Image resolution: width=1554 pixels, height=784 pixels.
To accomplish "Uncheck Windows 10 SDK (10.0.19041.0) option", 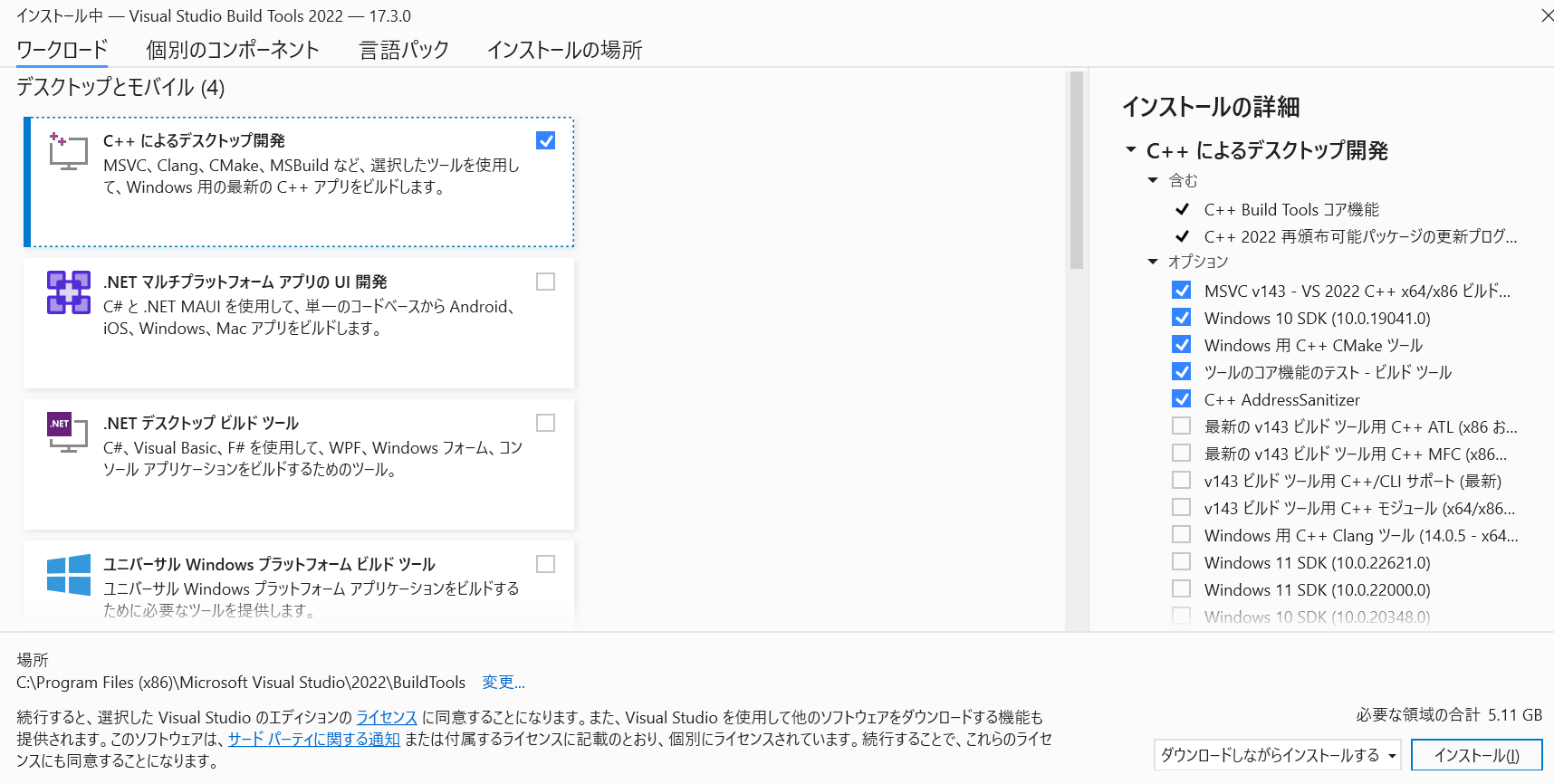I will tap(1181, 317).
